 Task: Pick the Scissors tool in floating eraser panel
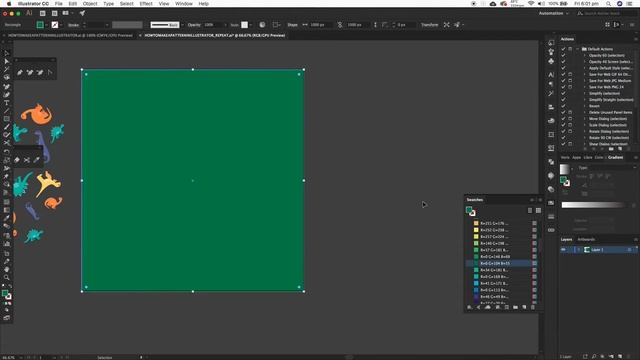tap(27, 160)
